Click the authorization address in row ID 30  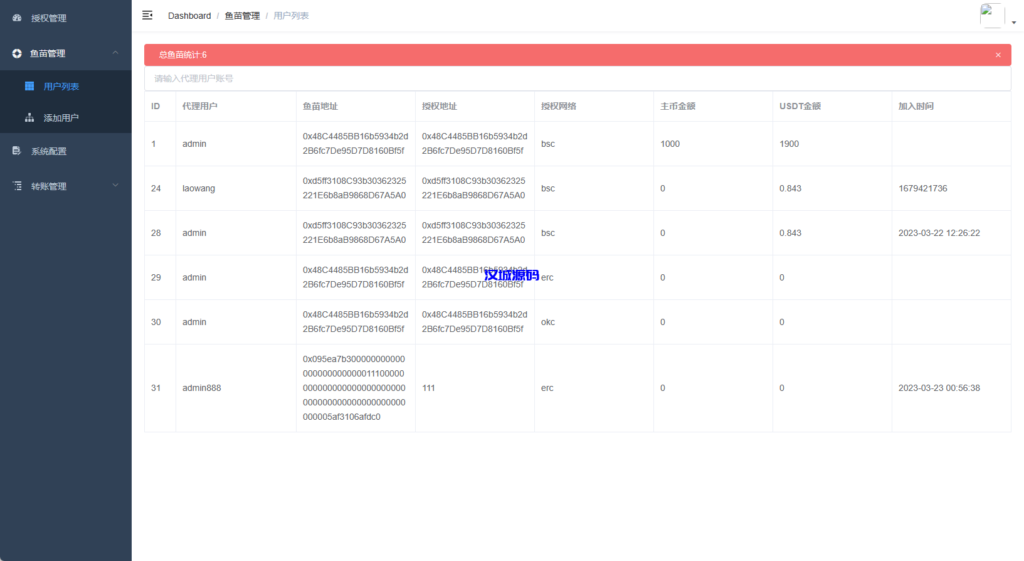pyautogui.click(x=475, y=322)
